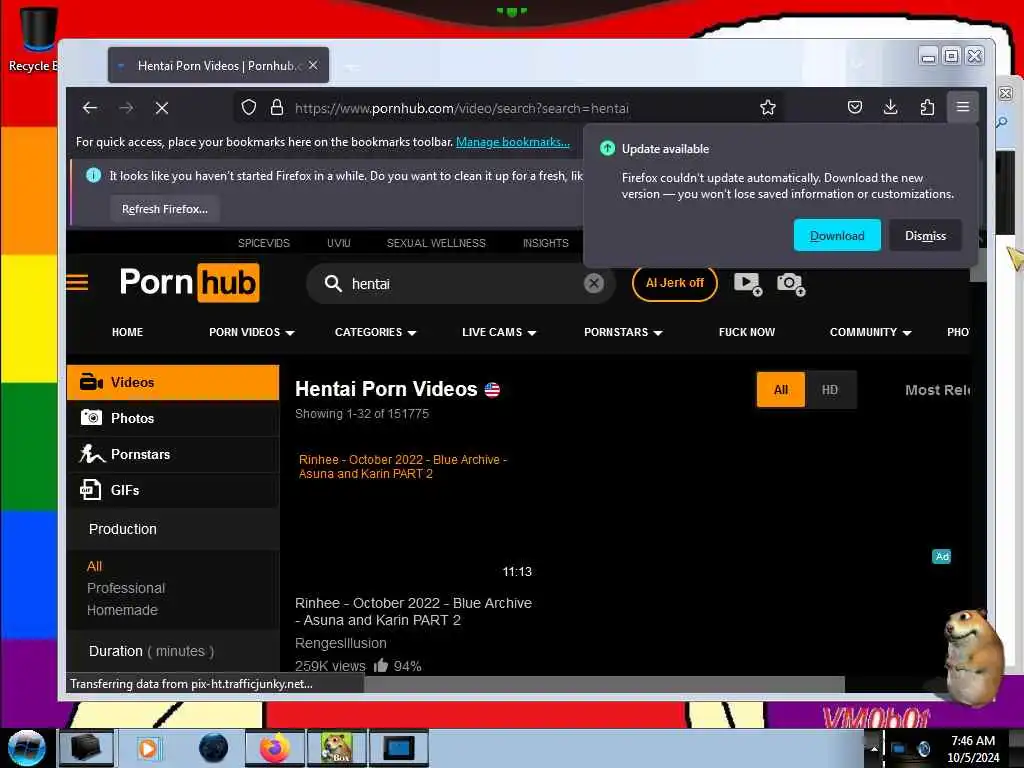Clear the search text with the round X
Image resolution: width=1024 pixels, height=768 pixels.
click(x=594, y=283)
